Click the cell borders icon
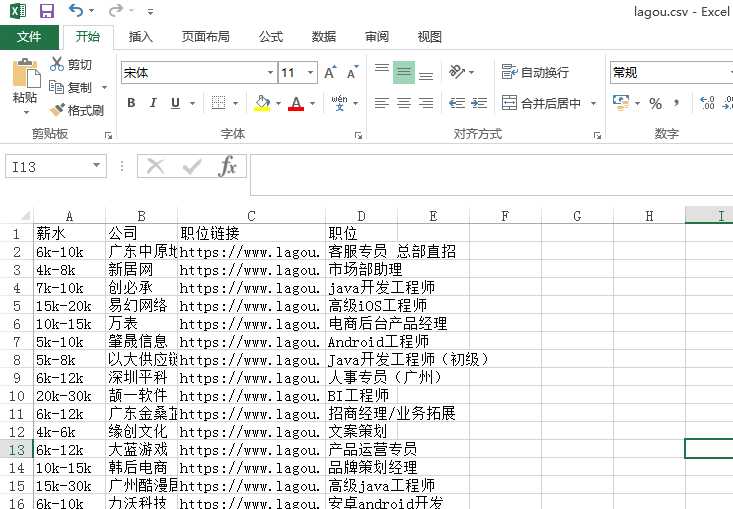 click(218, 103)
